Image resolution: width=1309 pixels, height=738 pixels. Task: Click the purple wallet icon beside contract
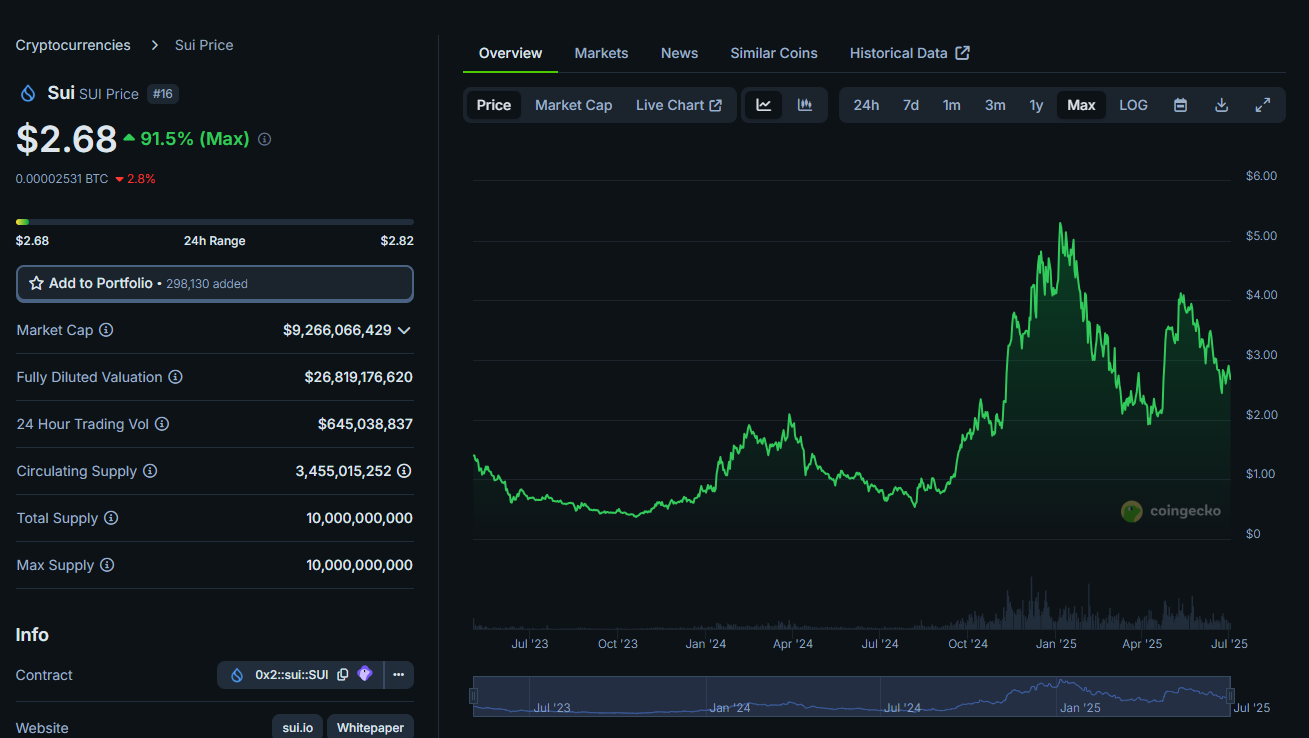click(365, 674)
